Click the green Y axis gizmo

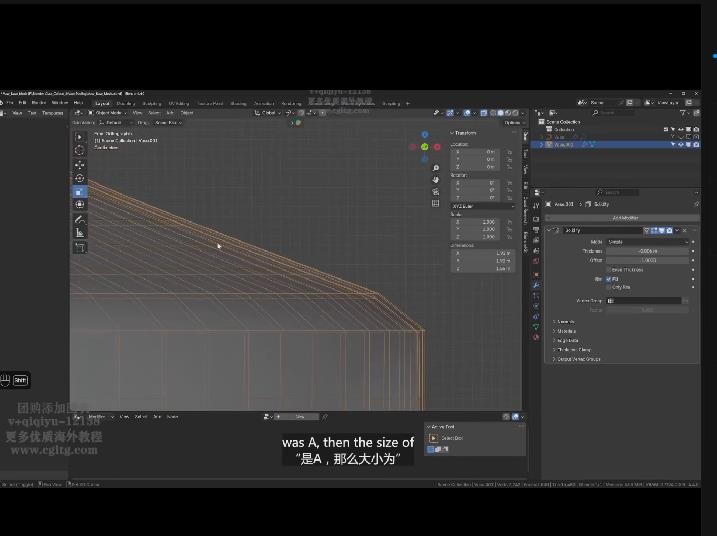coord(424,146)
